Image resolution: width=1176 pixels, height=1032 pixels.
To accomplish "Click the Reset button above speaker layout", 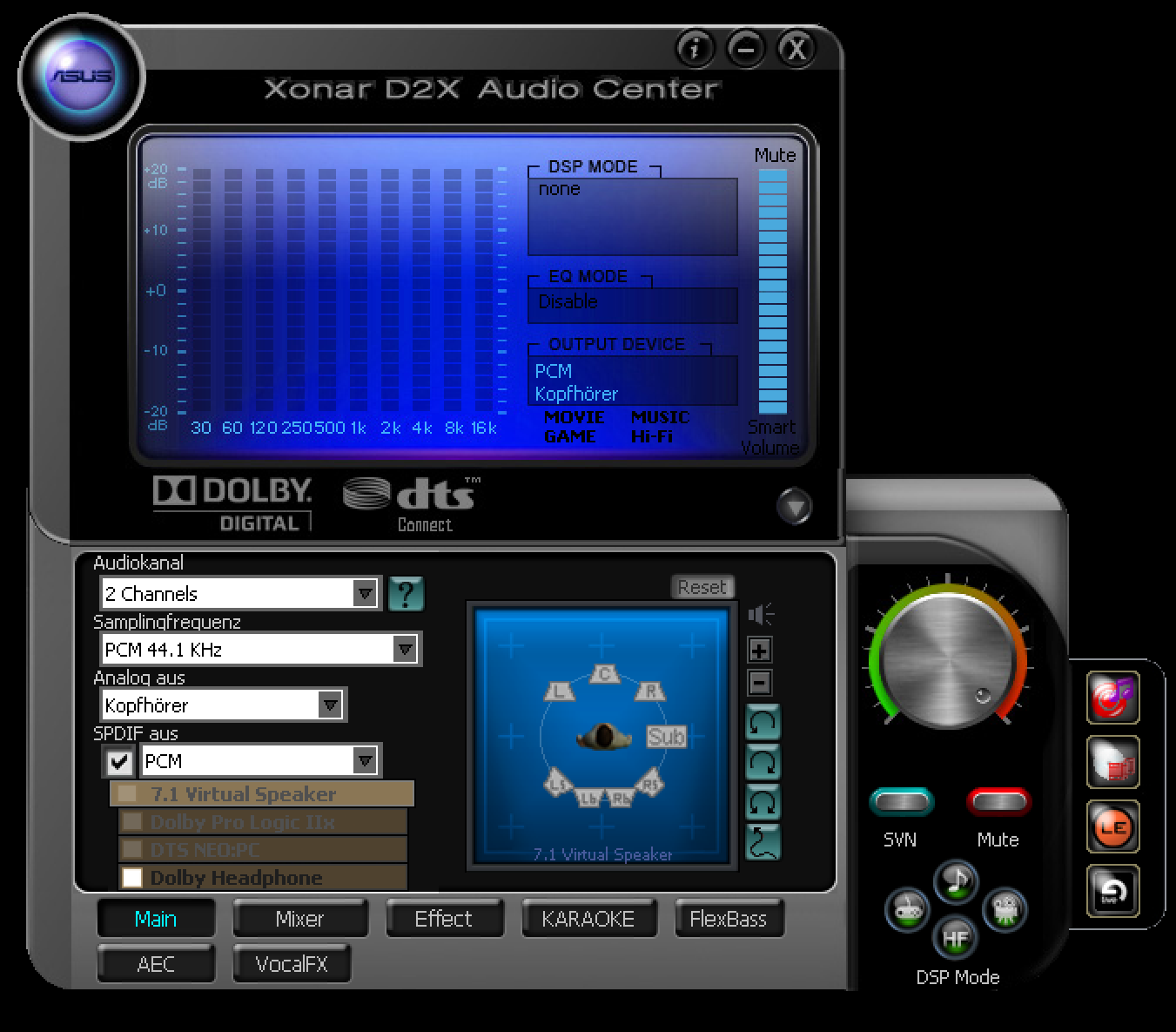I will pos(702,587).
